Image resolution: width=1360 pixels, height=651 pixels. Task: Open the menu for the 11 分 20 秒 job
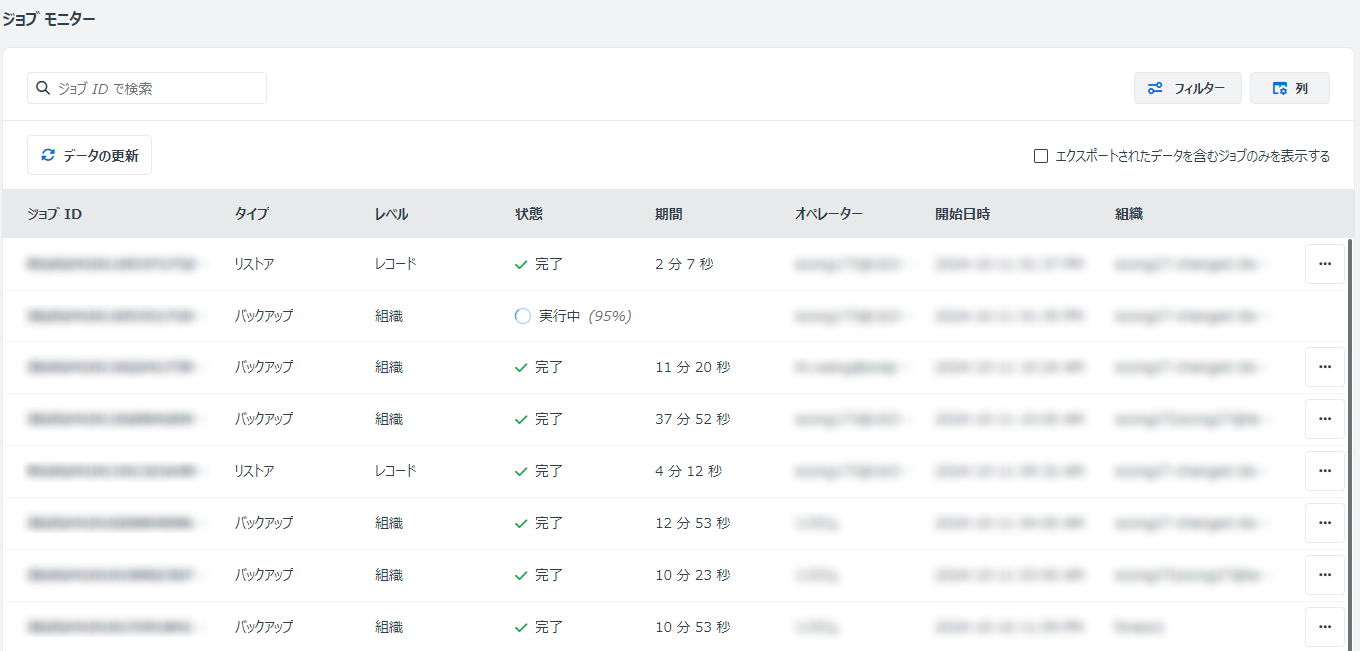click(x=1324, y=367)
